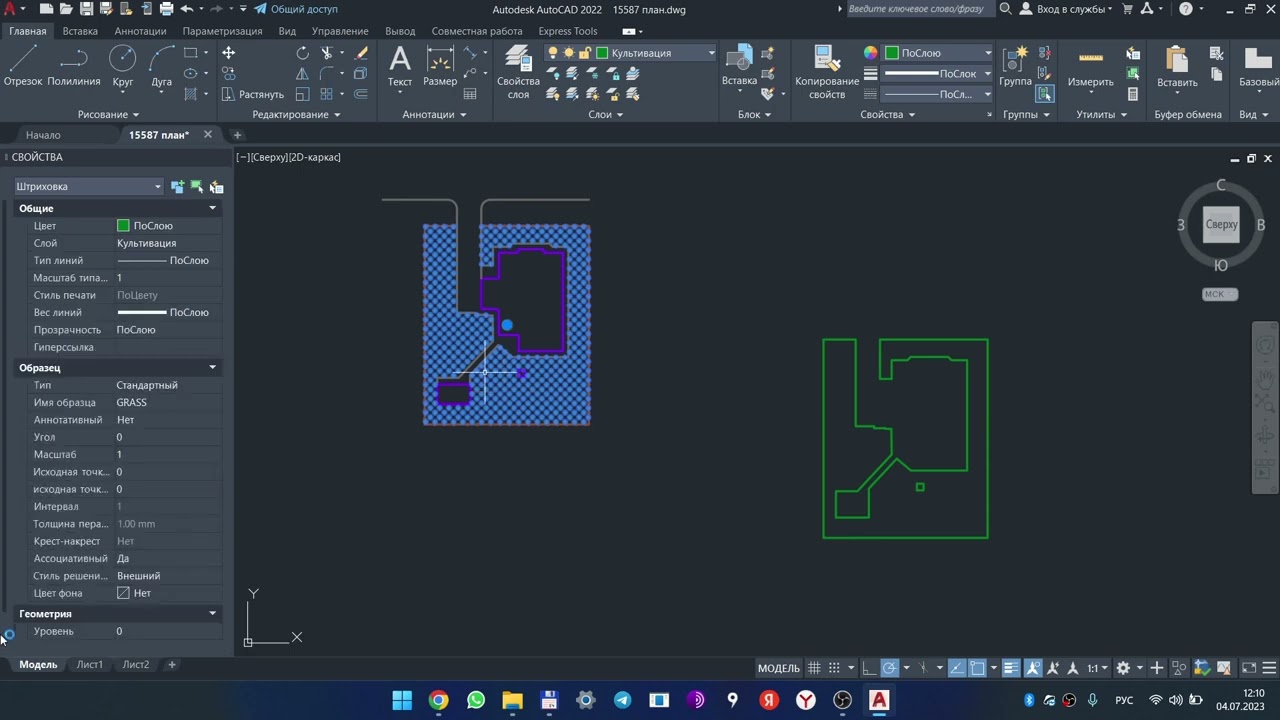The width and height of the screenshot is (1280, 720).
Task: Select the Отрезок (Line) tool
Action: (x=23, y=66)
